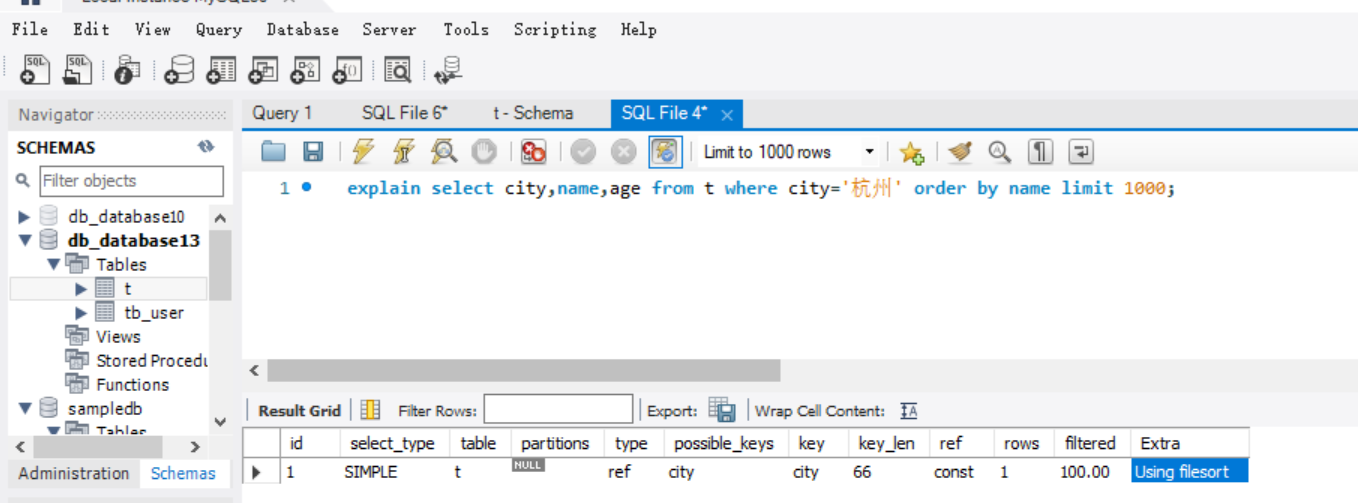Click the possible_keys column header
Screen dimensions: 1358x503
(x=724, y=443)
